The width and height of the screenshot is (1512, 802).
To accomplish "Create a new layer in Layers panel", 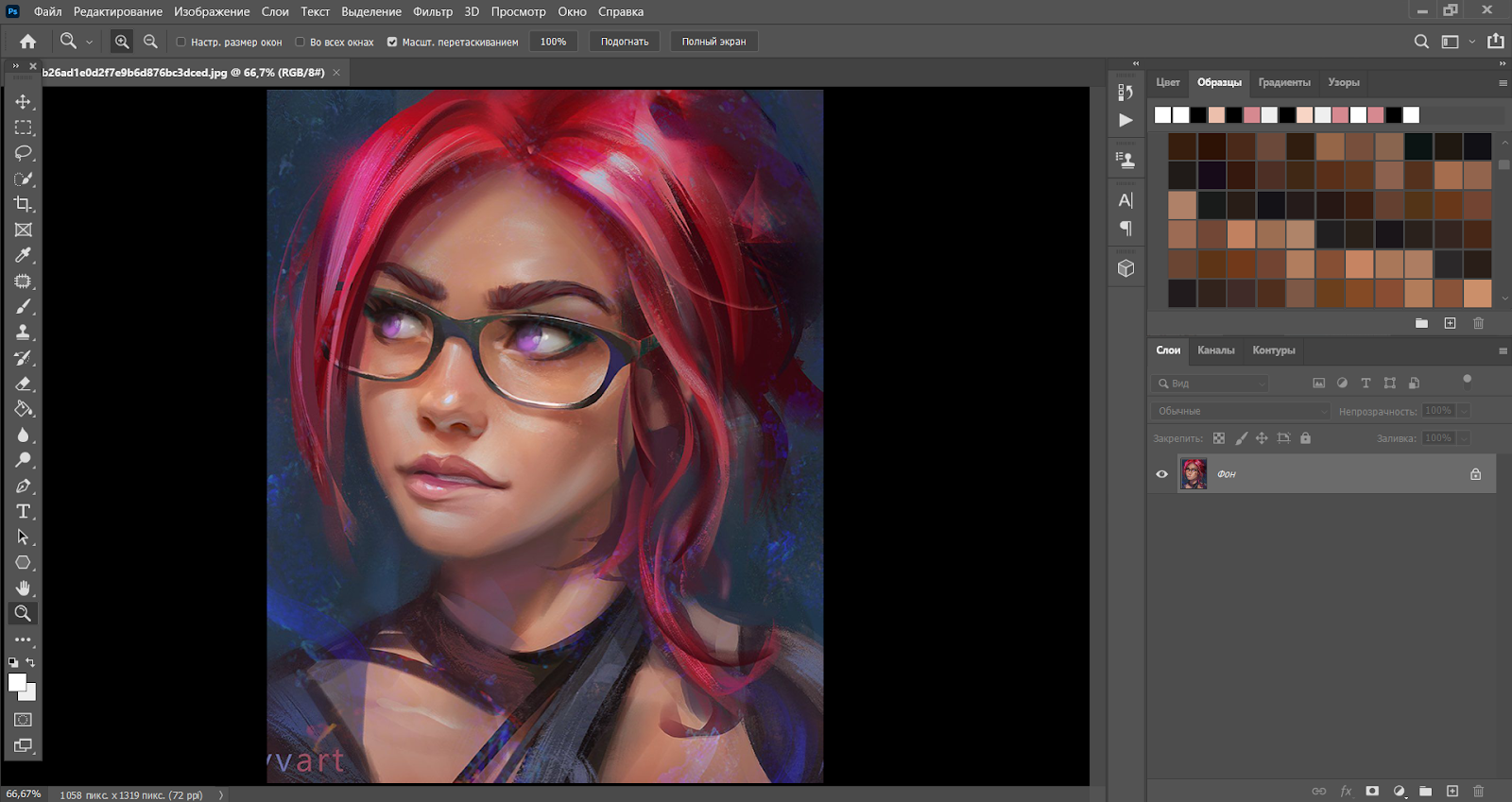I will (1452, 791).
